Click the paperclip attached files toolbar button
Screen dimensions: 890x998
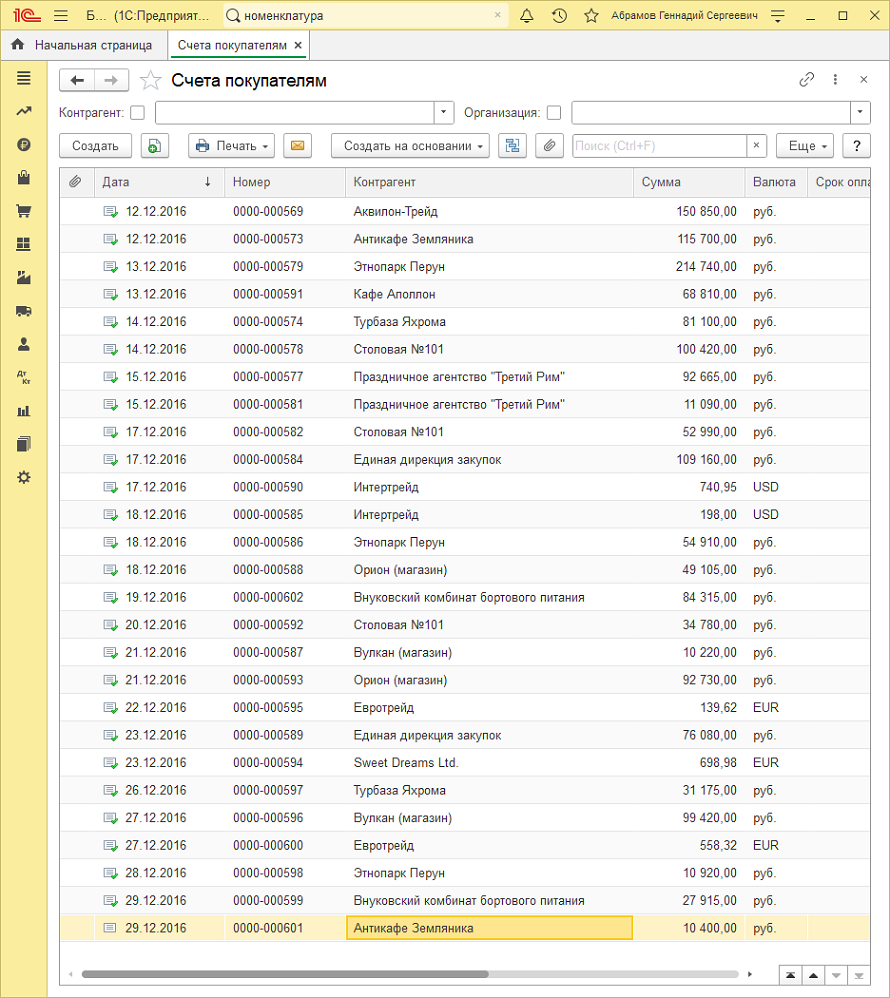click(549, 146)
